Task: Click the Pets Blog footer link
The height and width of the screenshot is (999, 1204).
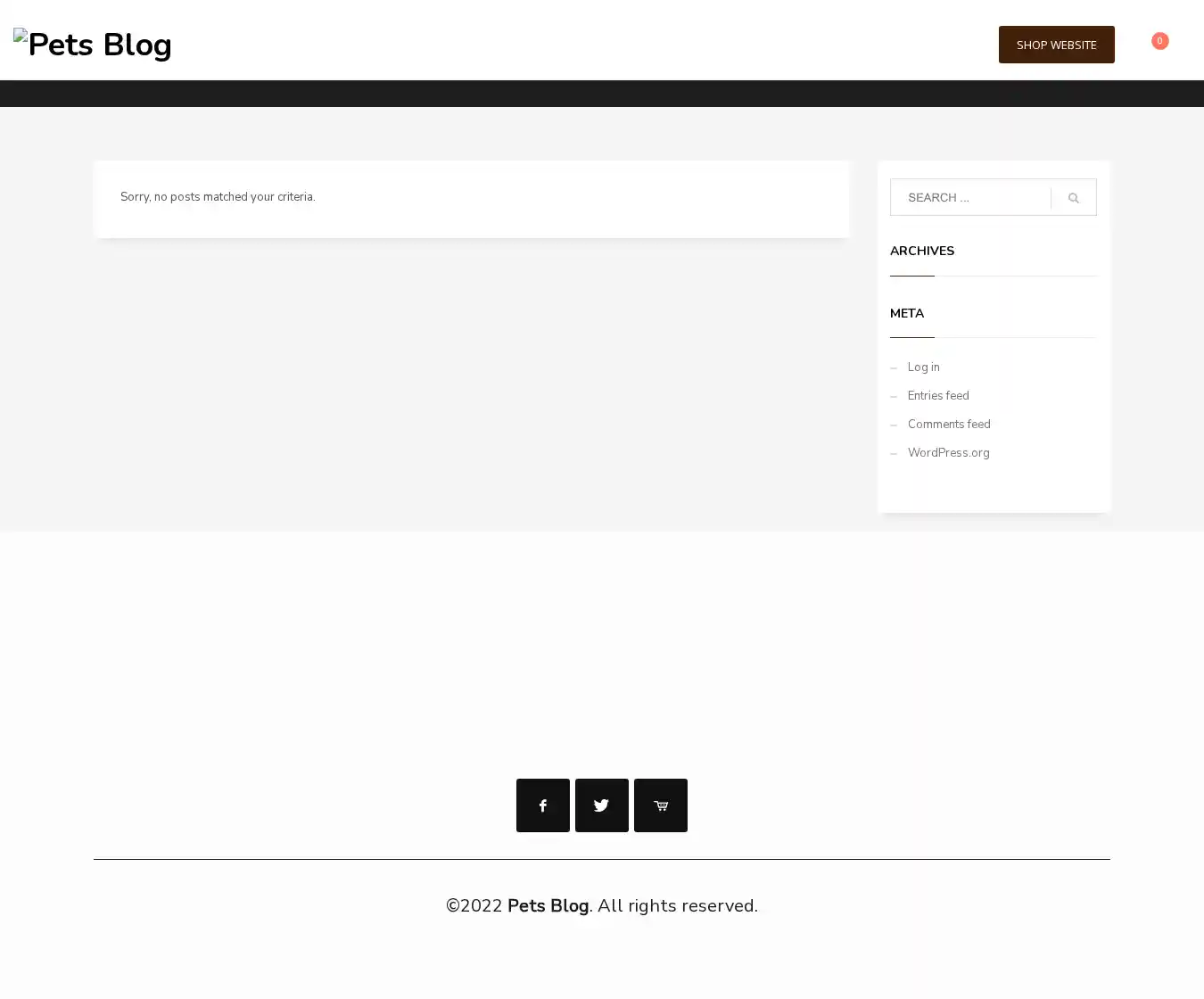Action: click(548, 905)
